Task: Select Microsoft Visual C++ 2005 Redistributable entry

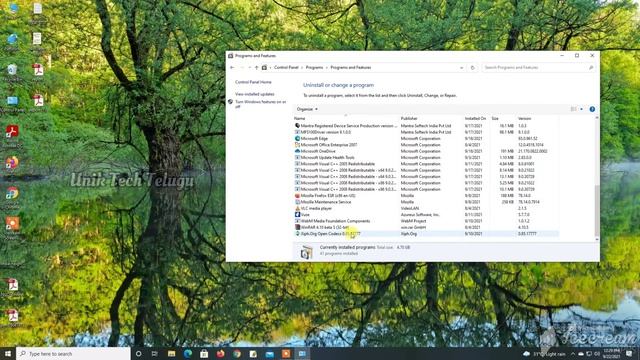Action: click(x=426, y=164)
